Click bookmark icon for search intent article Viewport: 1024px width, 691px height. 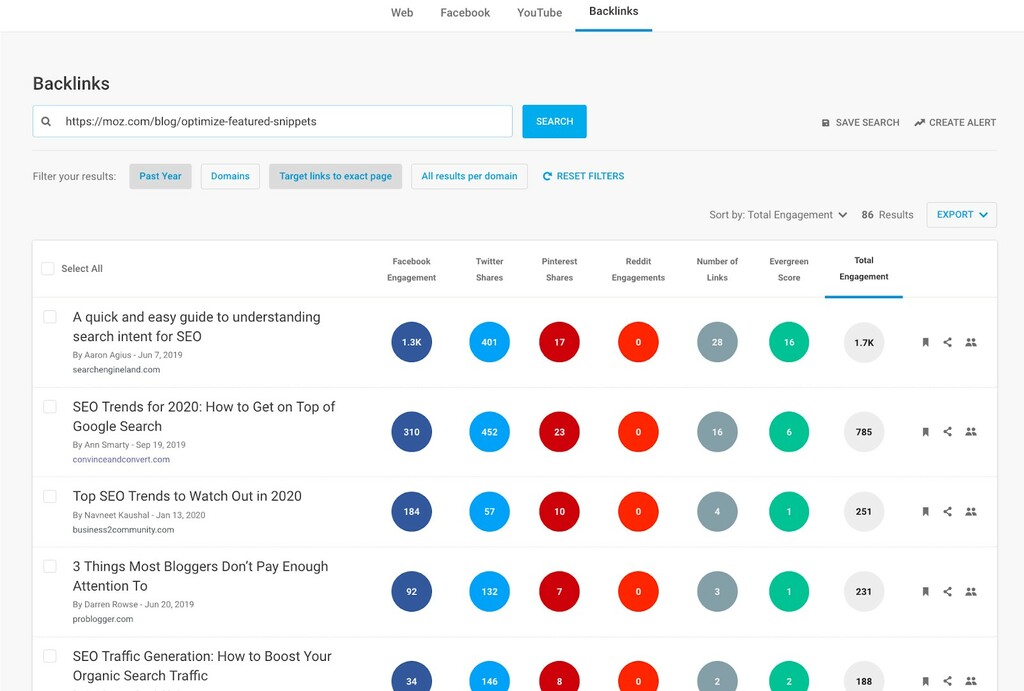925,342
